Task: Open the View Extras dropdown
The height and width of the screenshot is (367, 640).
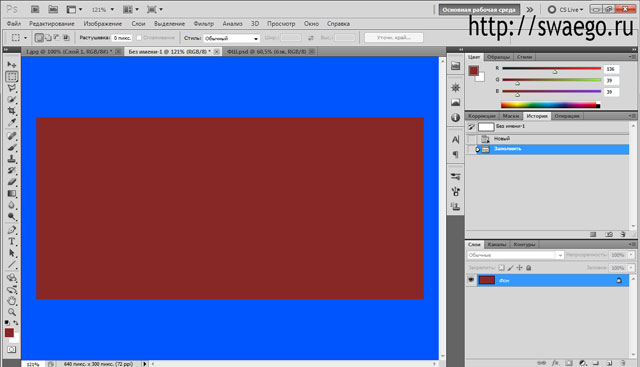Action: (74, 9)
